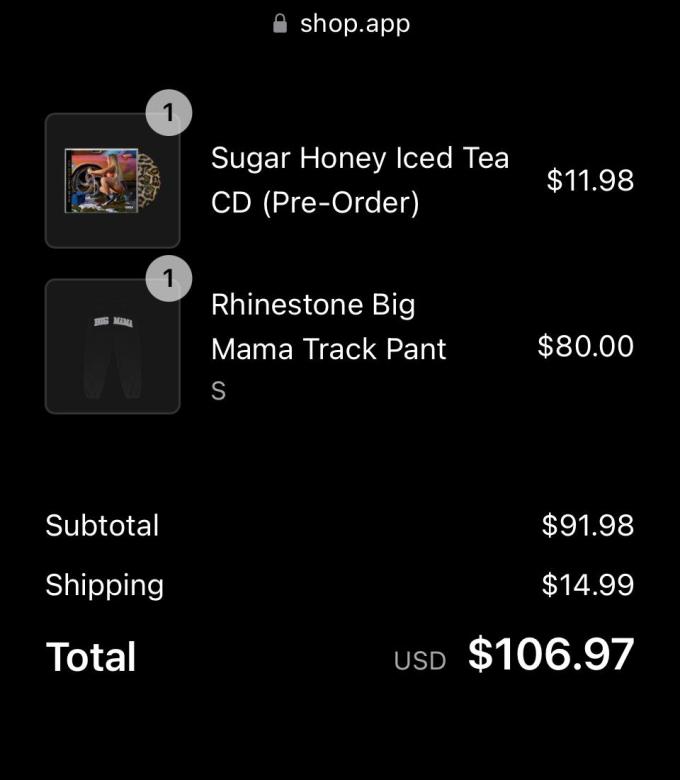The width and height of the screenshot is (680, 780).
Task: Tap the $14.99 shipping cost
Action: [x=587, y=585]
